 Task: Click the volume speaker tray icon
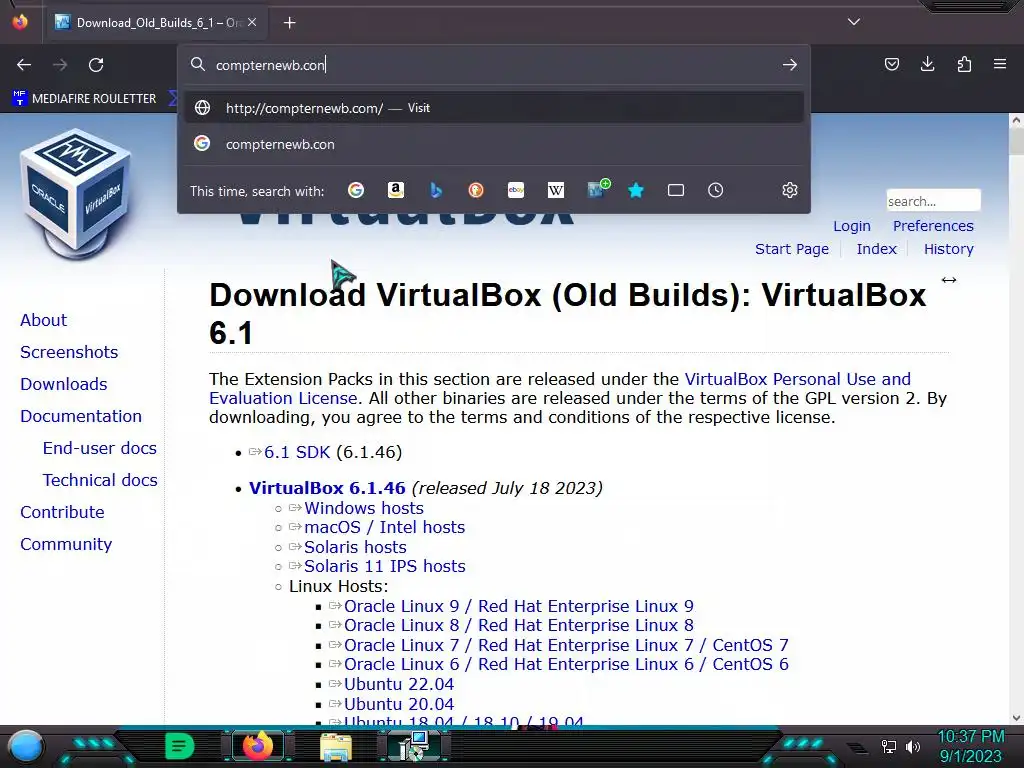(x=913, y=746)
